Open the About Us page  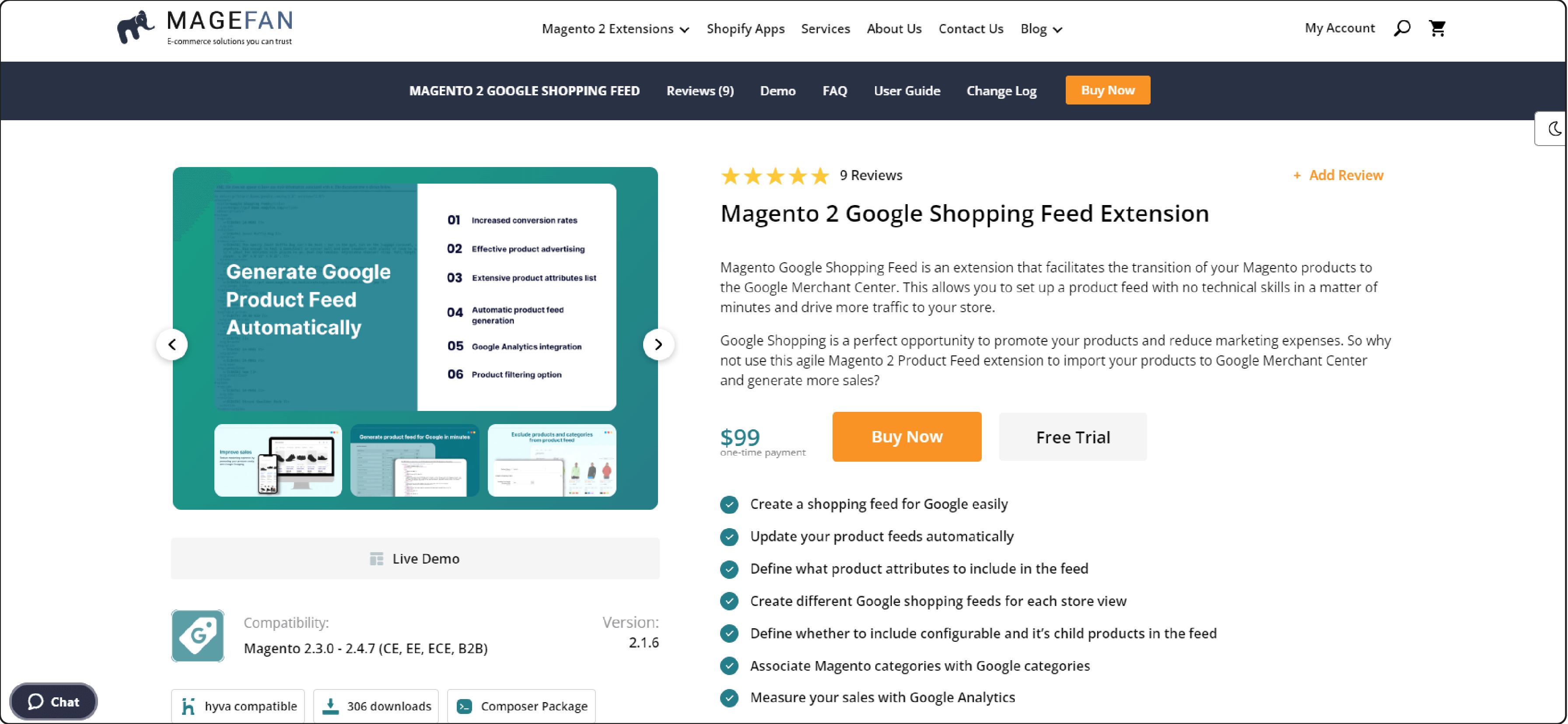[894, 28]
